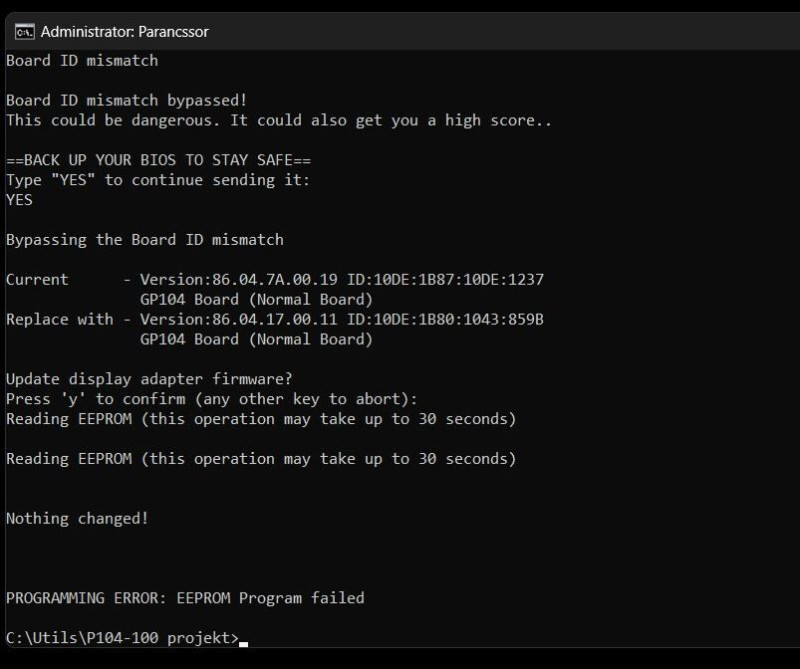Select the Current version 86.04.7A.00.19 text
Screen dimensions: 800x669
[x=239, y=280]
